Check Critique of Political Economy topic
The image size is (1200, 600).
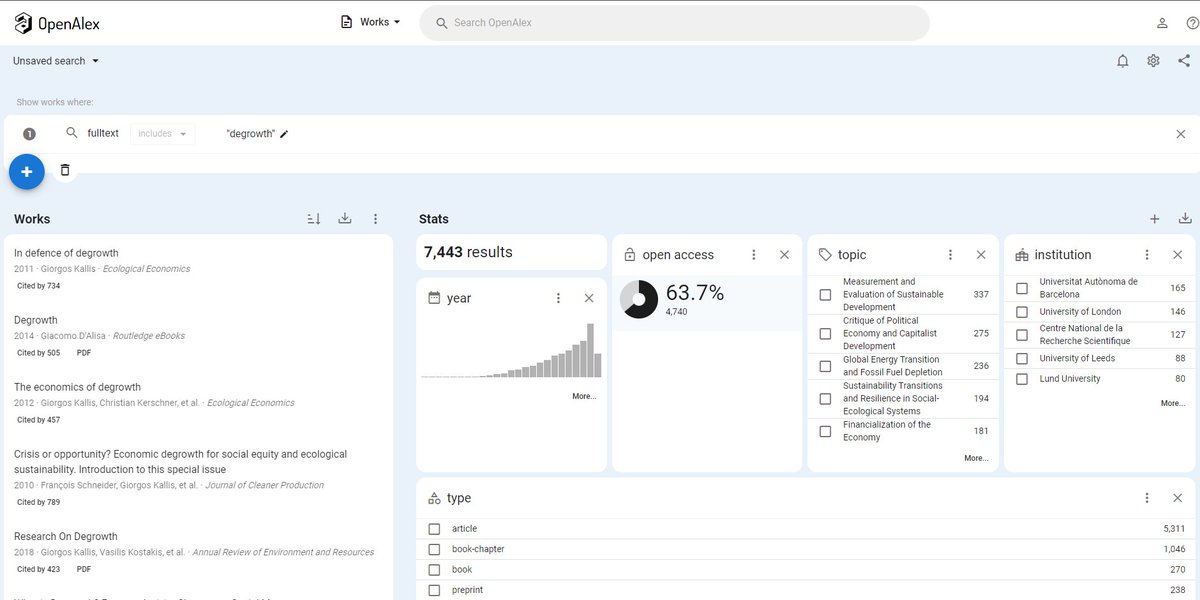point(825,334)
